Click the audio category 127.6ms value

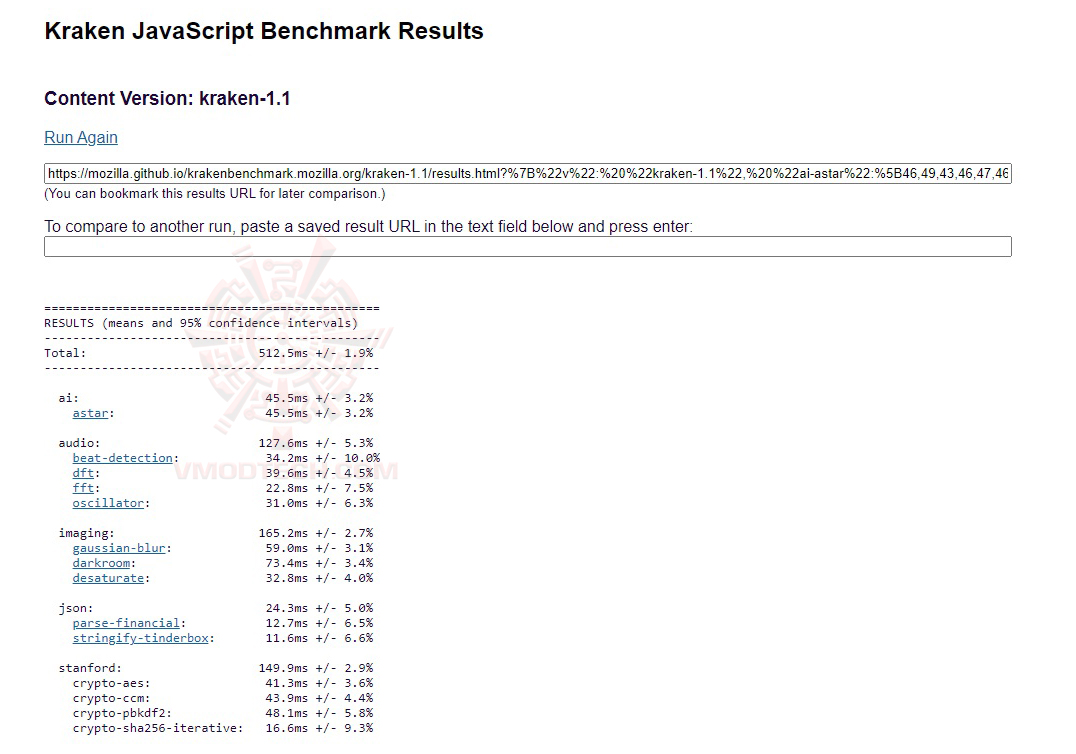283,443
